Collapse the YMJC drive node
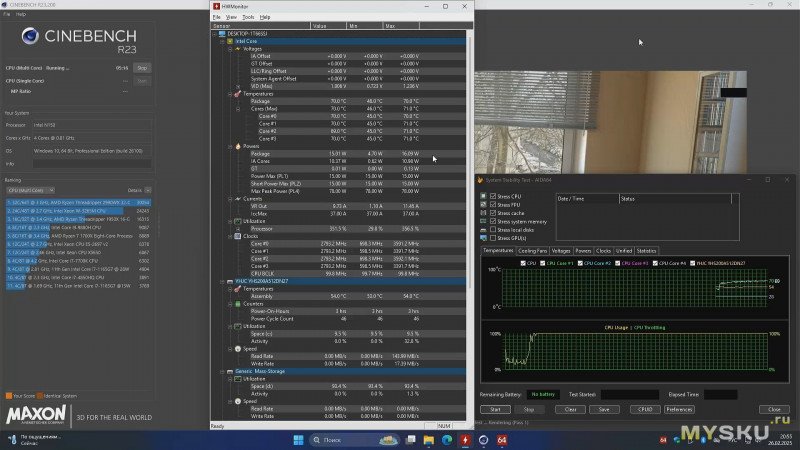The width and height of the screenshot is (800, 450). (x=222, y=281)
